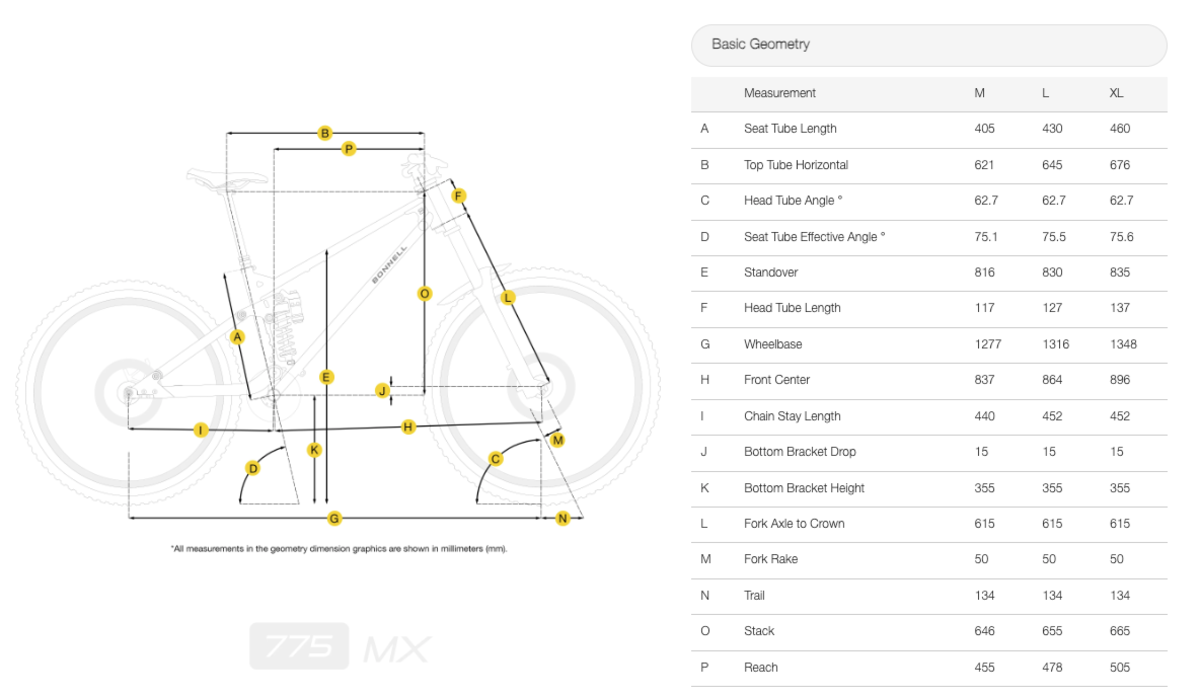Click the yellow G Wheelbase marker

pyautogui.click(x=335, y=518)
